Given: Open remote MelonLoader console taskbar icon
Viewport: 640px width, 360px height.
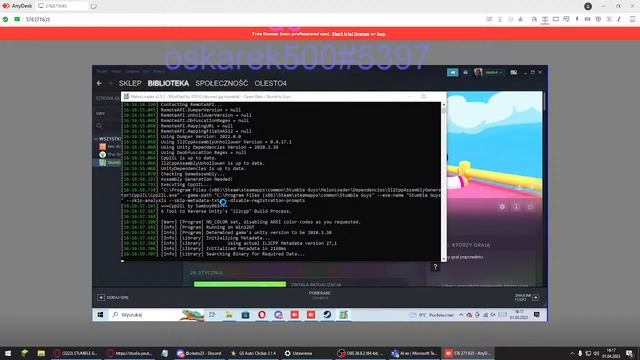Looking at the screenshot, I should tap(344, 315).
